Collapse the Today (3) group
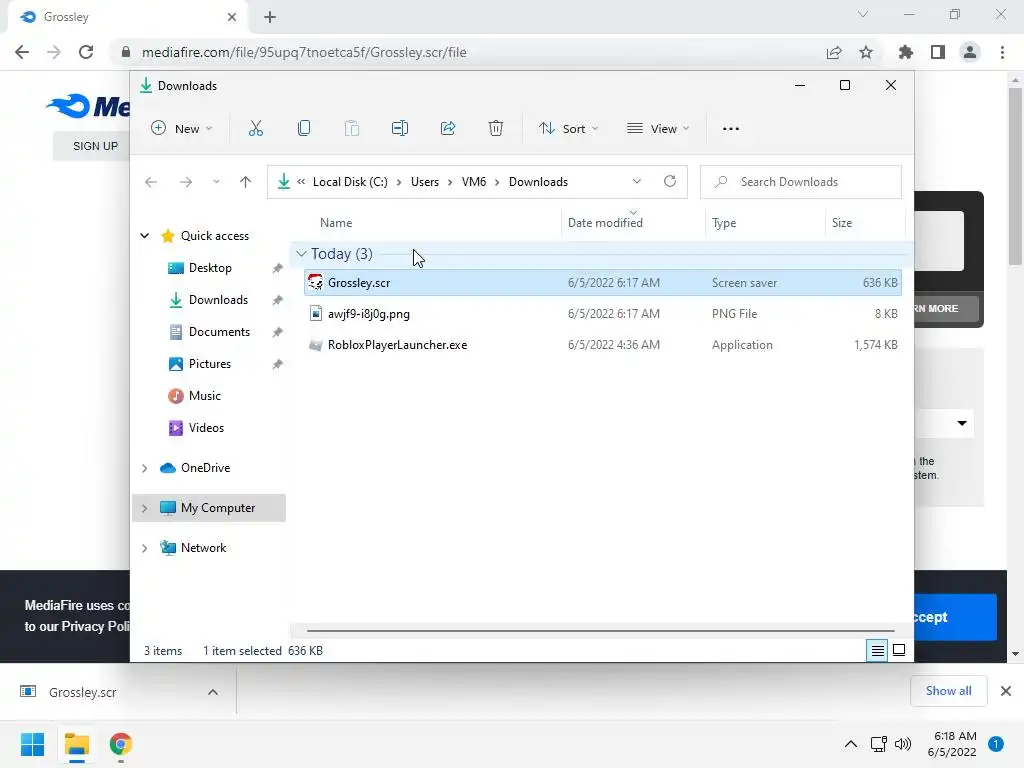Screen dimensions: 1024x768 301,254
